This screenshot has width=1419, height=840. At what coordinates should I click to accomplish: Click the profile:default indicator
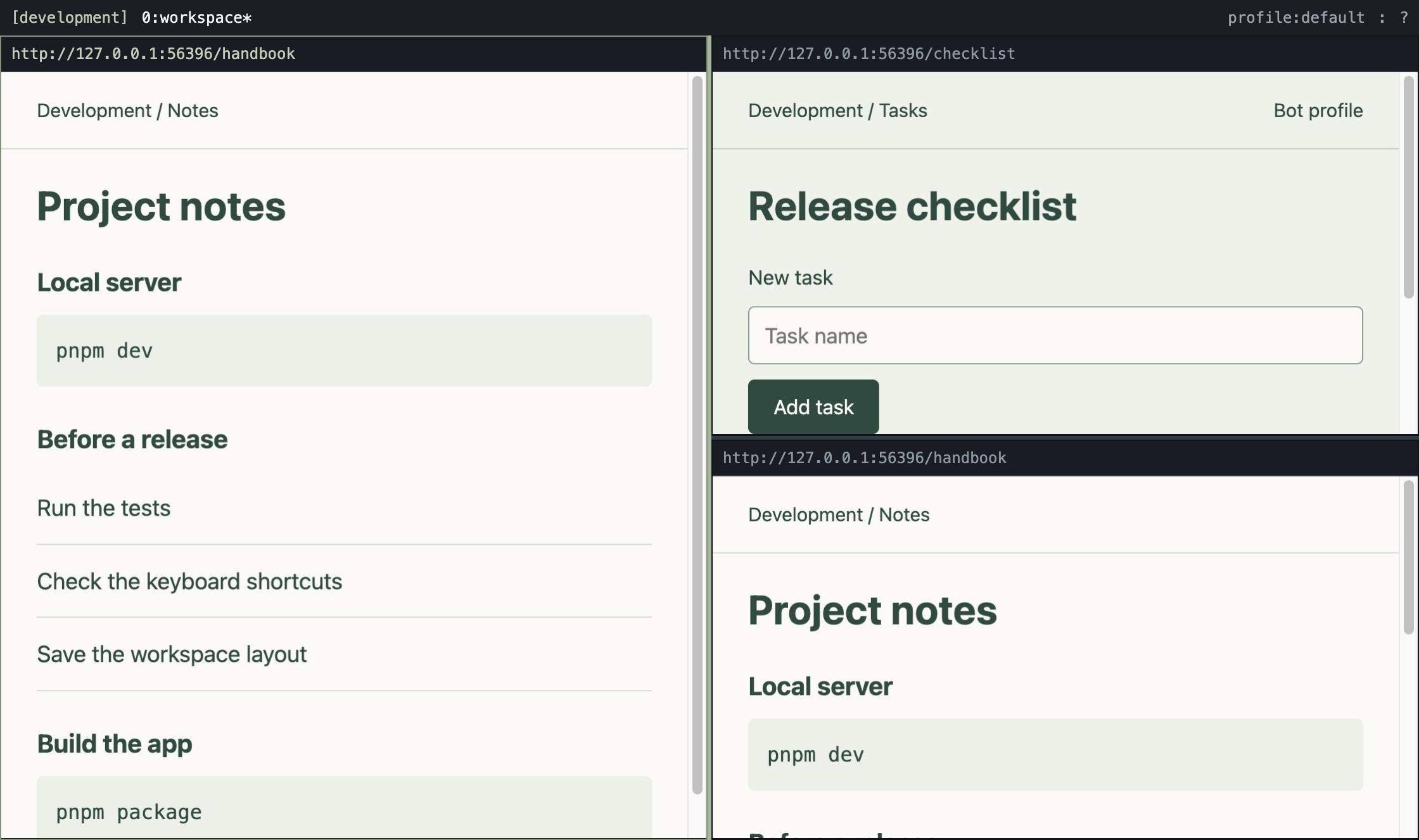(x=1295, y=17)
